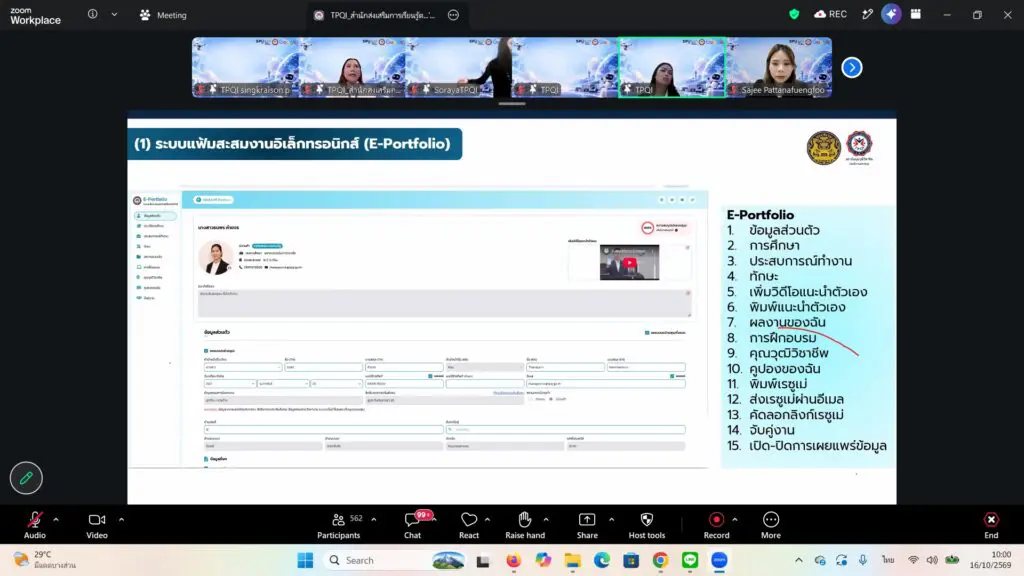The width and height of the screenshot is (1024, 576).
Task: Click the cloud REC recording indicator
Action: [831, 14]
